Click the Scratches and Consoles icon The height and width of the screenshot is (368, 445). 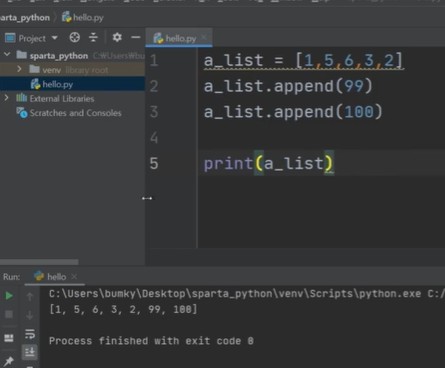[22, 113]
